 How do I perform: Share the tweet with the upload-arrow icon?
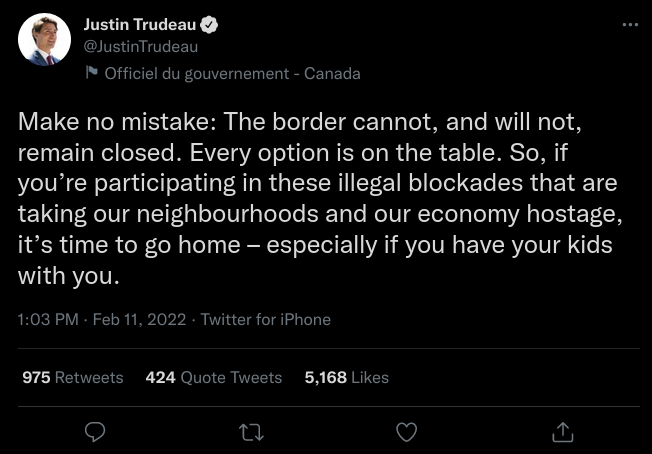563,431
